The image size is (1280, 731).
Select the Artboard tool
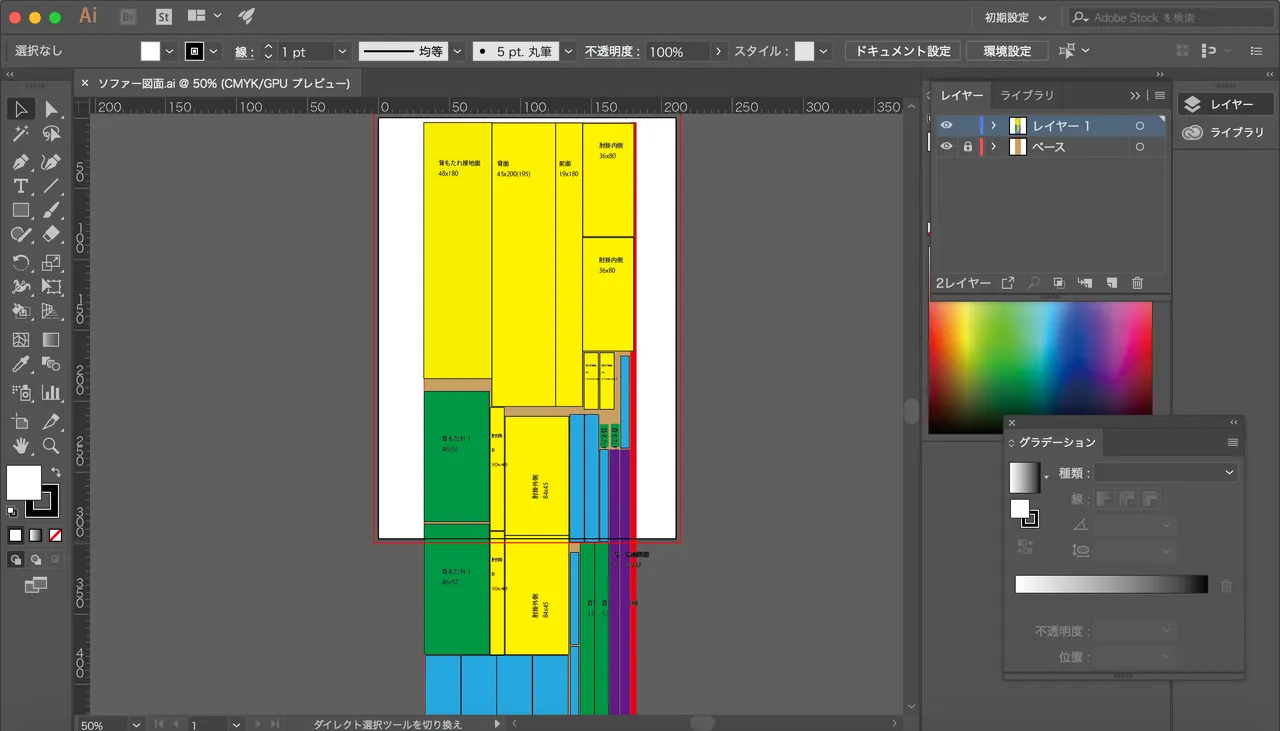[x=20, y=422]
